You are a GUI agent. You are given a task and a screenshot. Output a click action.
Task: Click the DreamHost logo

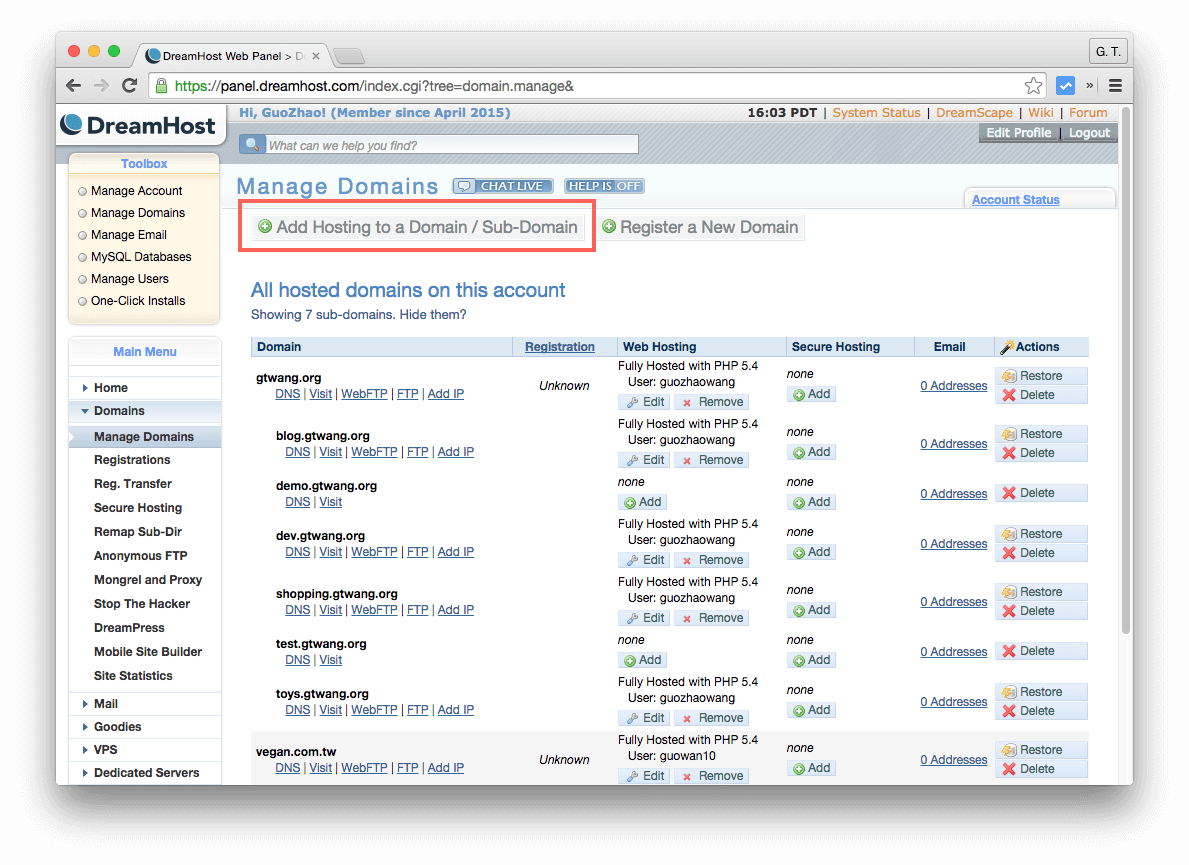coord(138,125)
